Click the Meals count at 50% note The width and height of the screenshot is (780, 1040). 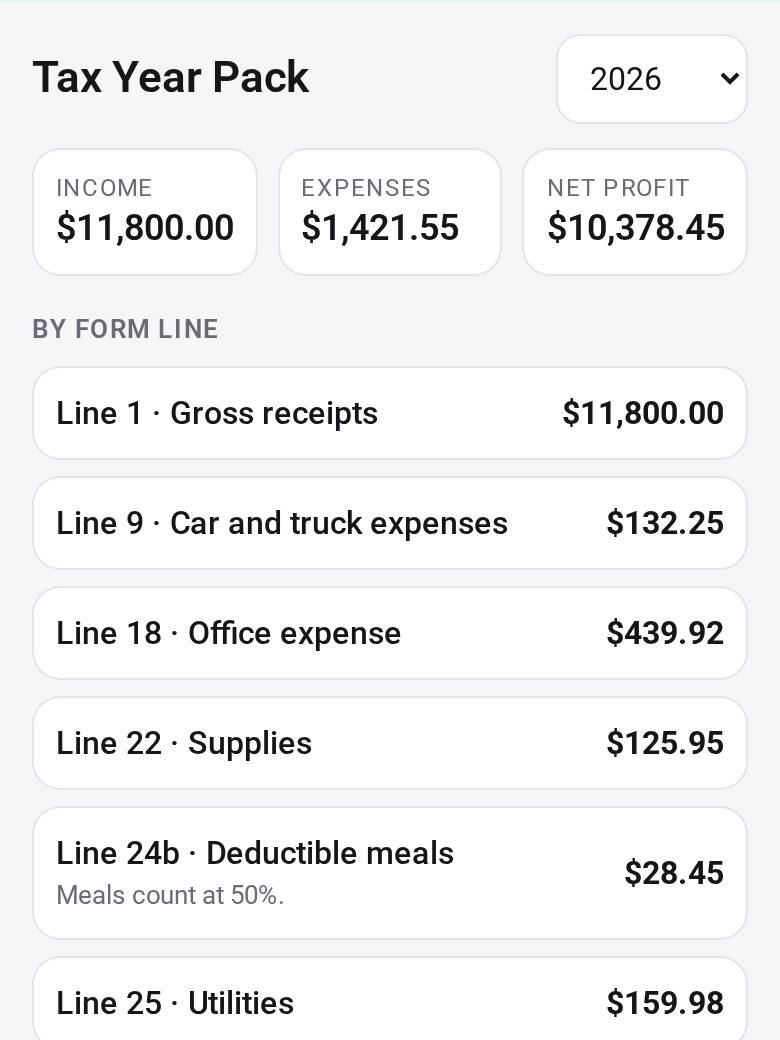[170, 895]
